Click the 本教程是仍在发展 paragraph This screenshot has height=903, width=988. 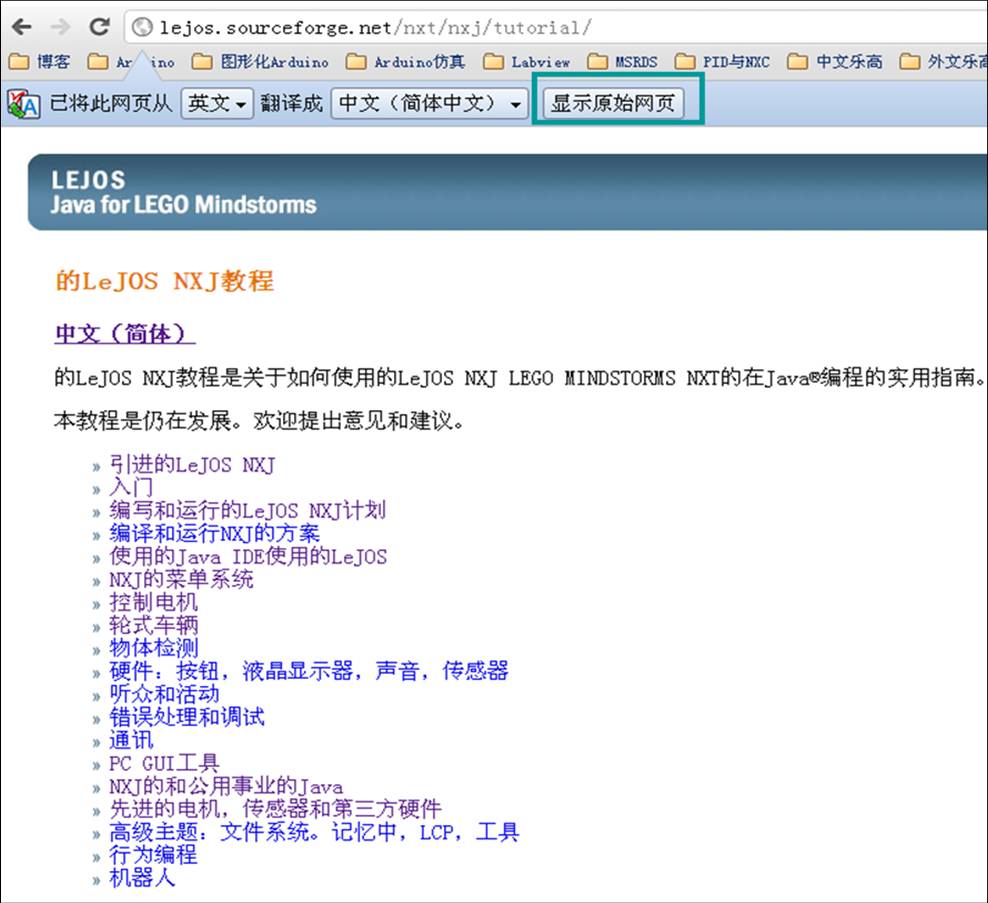259,420
